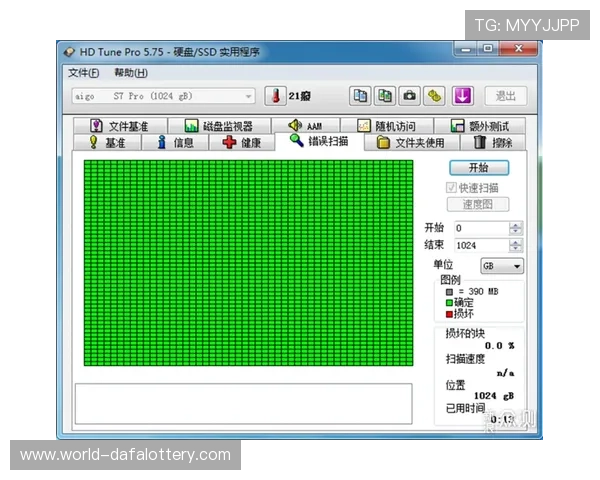Viewport: 600px width, 480px height.
Task: Click the purple download arrow icon
Action: (x=462, y=96)
